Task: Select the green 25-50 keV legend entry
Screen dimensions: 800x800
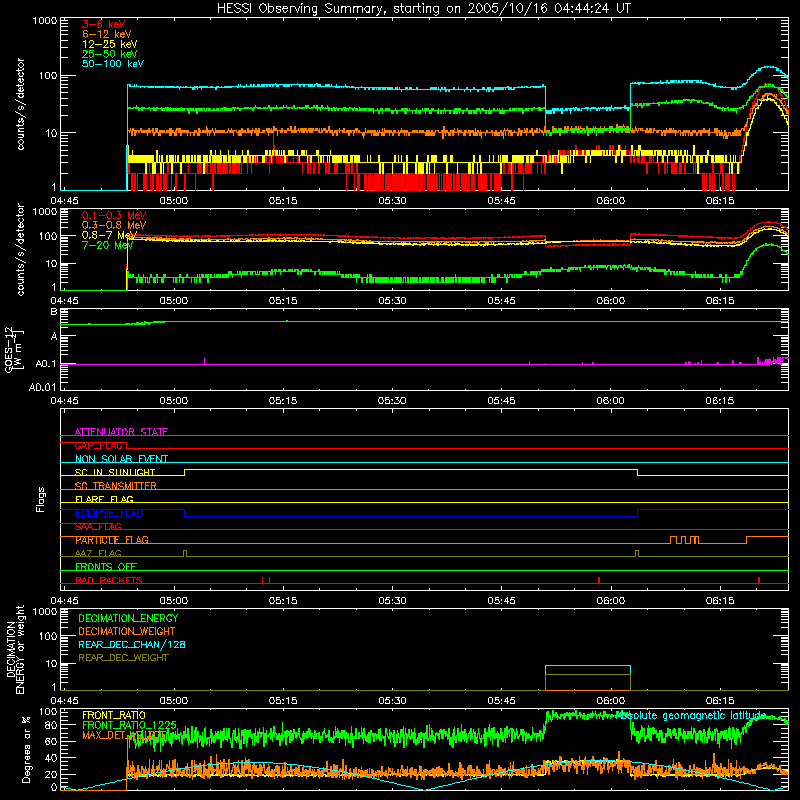Action: (x=110, y=54)
